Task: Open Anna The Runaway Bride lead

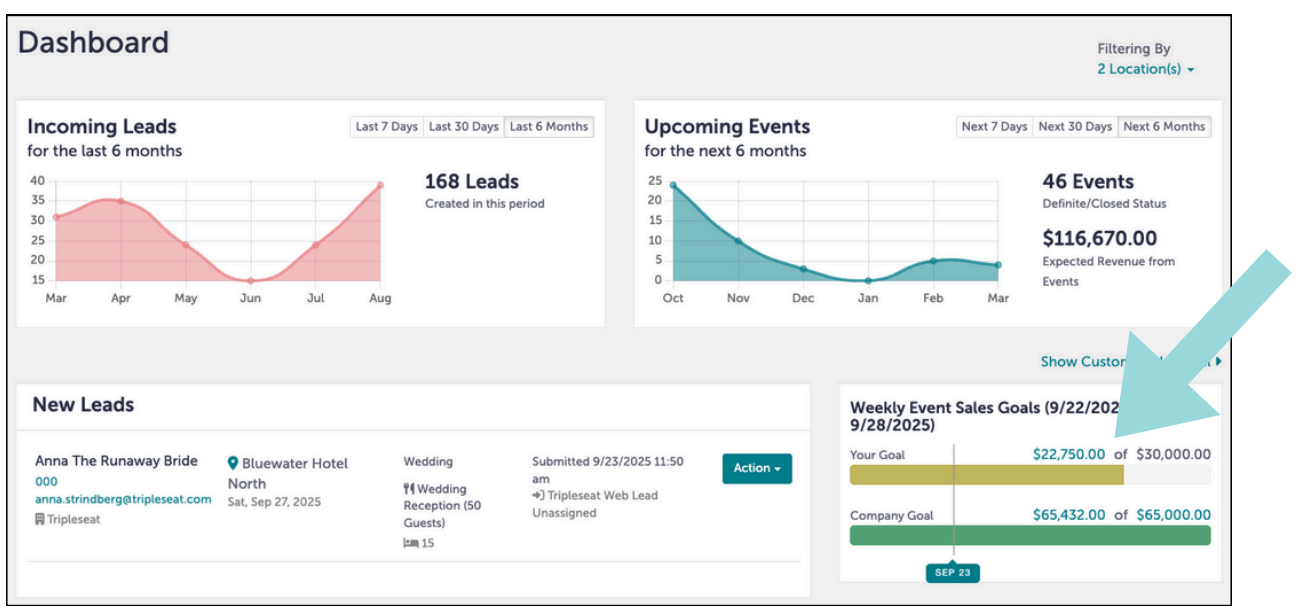Action: pos(116,461)
